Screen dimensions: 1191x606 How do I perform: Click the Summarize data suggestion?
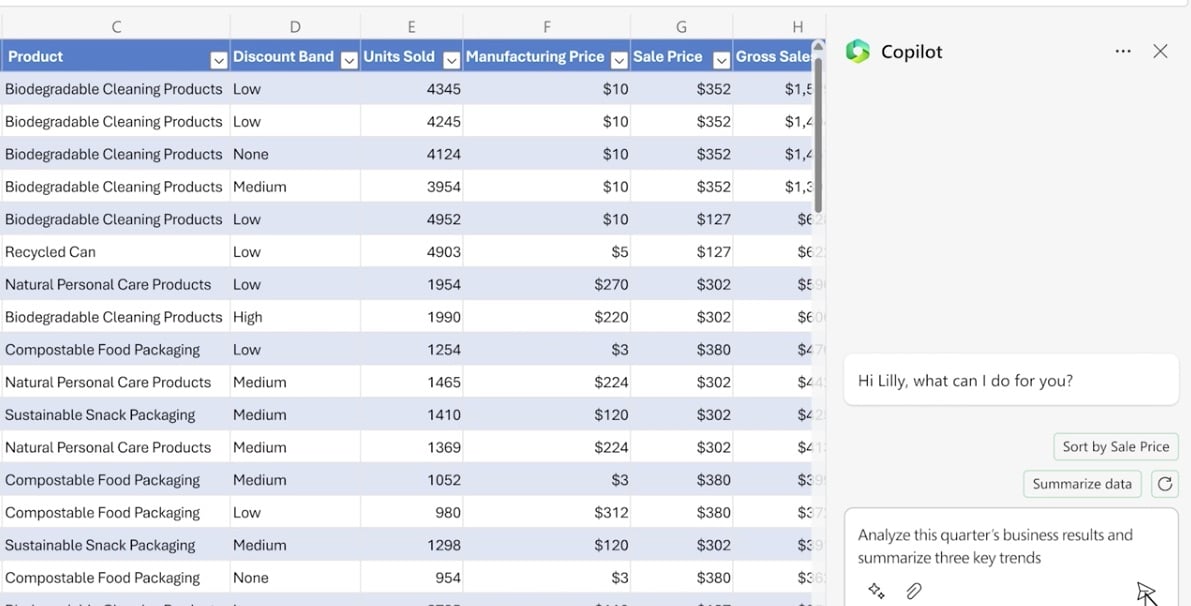1082,484
